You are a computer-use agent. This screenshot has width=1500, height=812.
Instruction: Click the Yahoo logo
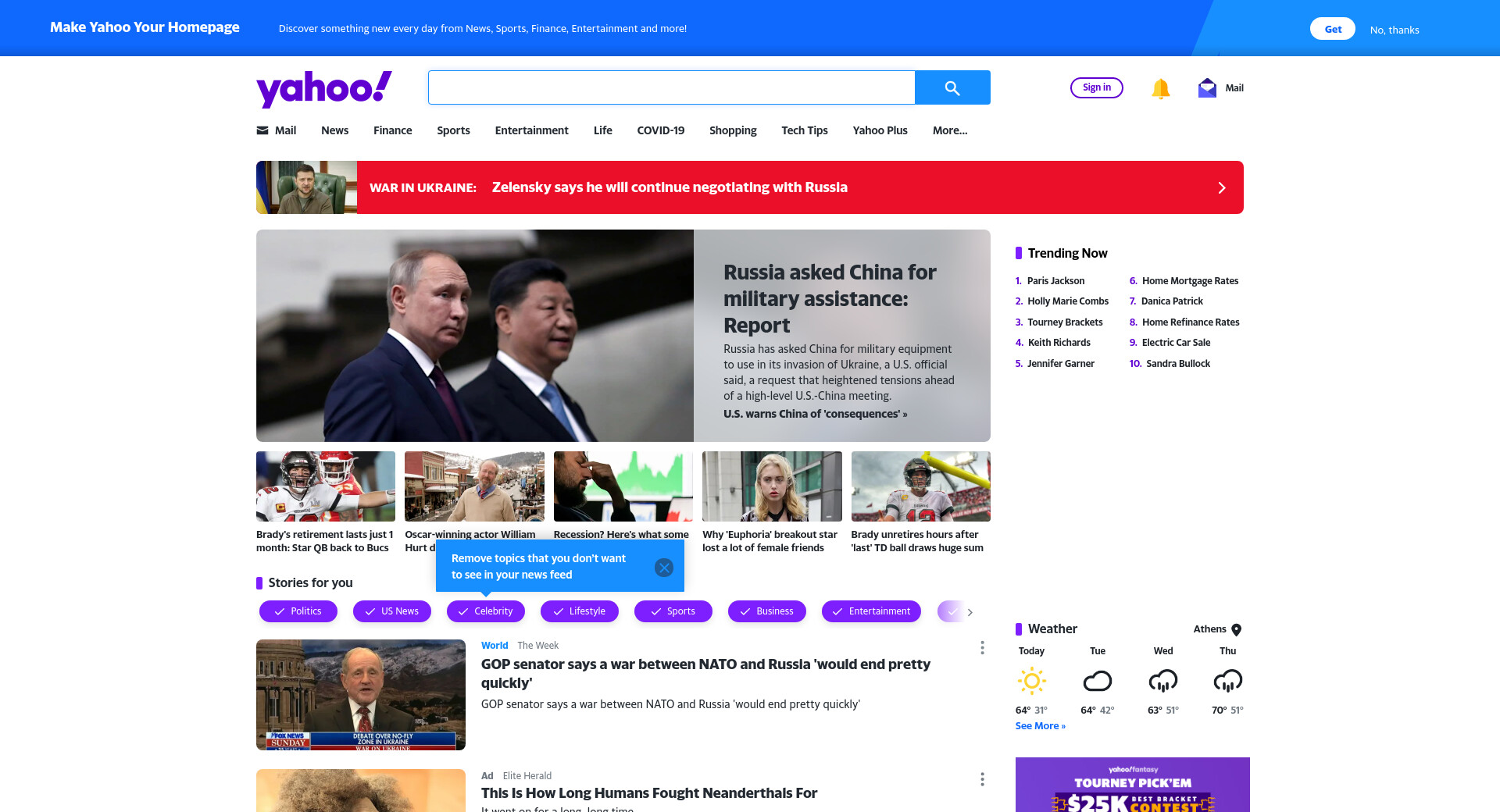click(324, 88)
